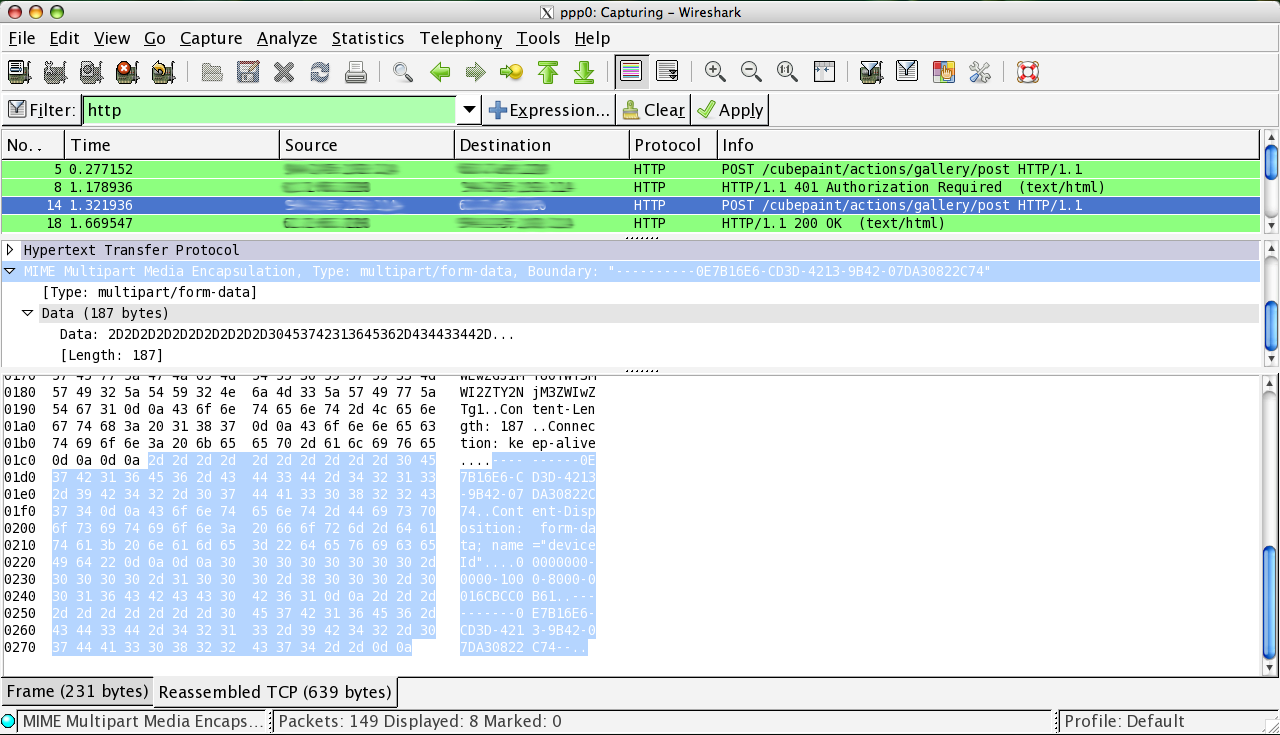Expand Hypertext Transfer Protocol tree node
Viewport: 1280px width, 735px height.
[x=10, y=250]
